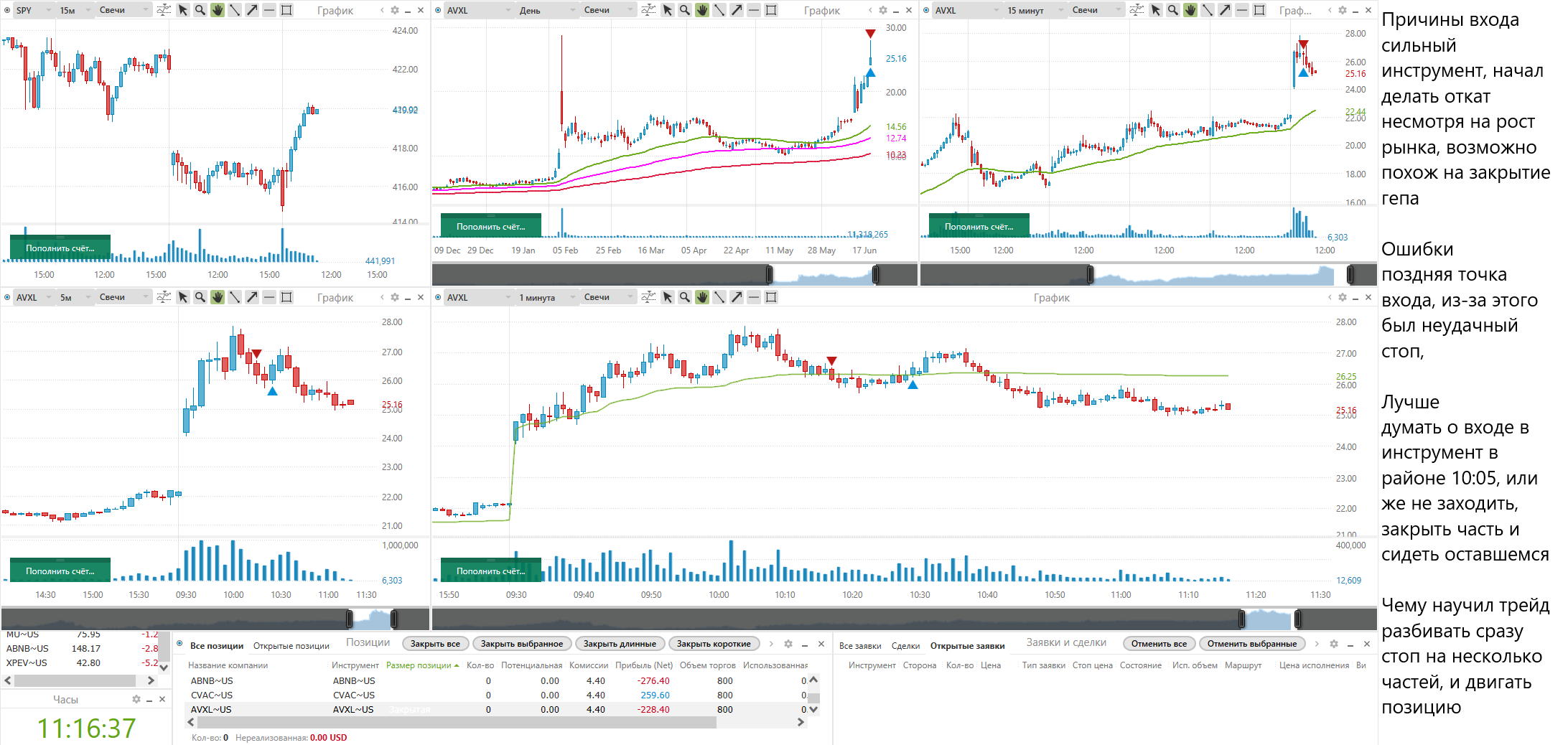Image resolution: width=1568 pixels, height=745 pixels.
Task: Select hand pan tool on AVXL 15 минут chart
Action: (1190, 10)
